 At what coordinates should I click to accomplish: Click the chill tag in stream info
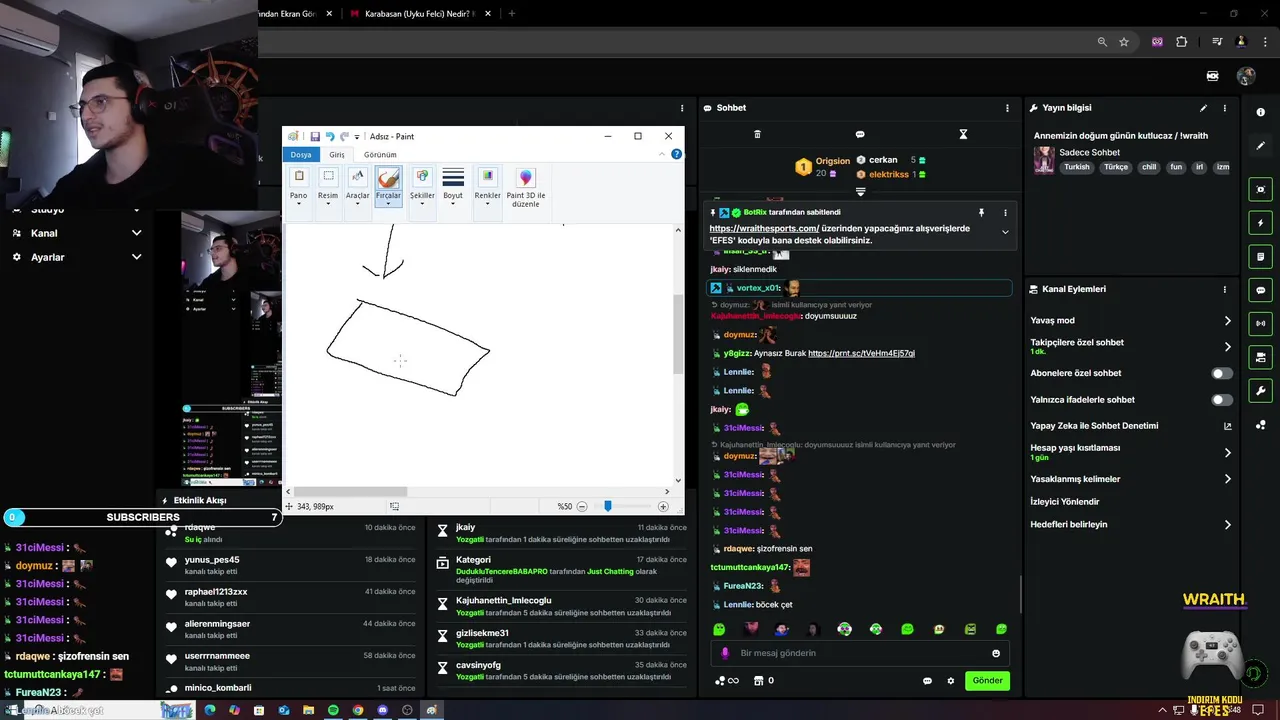pyautogui.click(x=1149, y=168)
